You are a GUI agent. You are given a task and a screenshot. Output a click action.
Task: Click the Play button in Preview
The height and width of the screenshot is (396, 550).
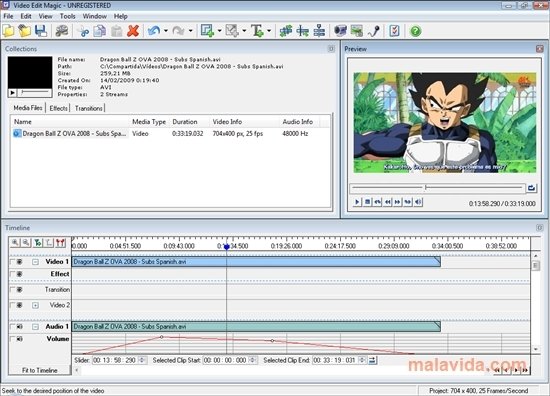tap(357, 202)
